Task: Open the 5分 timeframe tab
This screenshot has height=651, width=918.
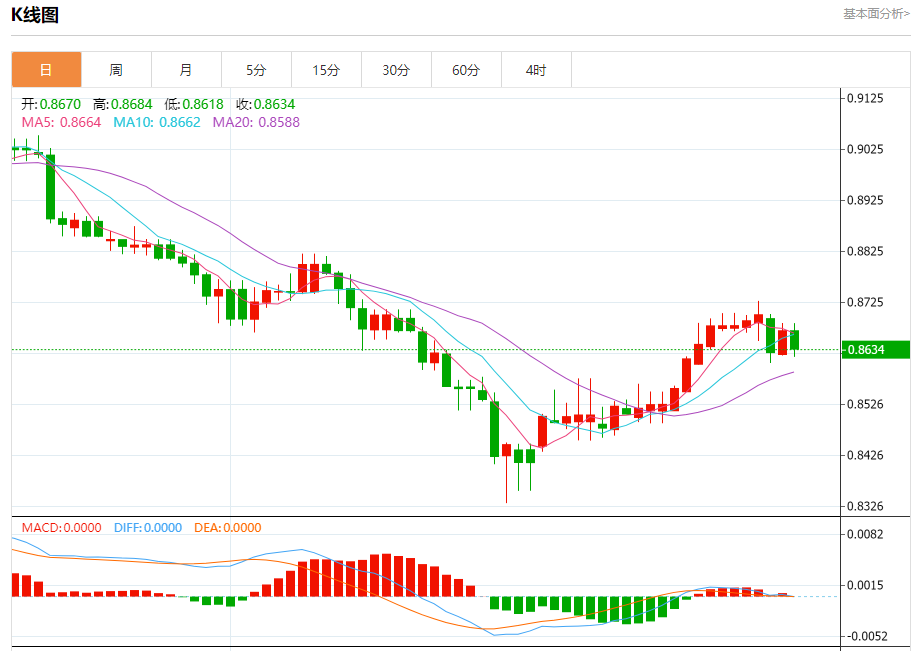Action: coord(256,70)
